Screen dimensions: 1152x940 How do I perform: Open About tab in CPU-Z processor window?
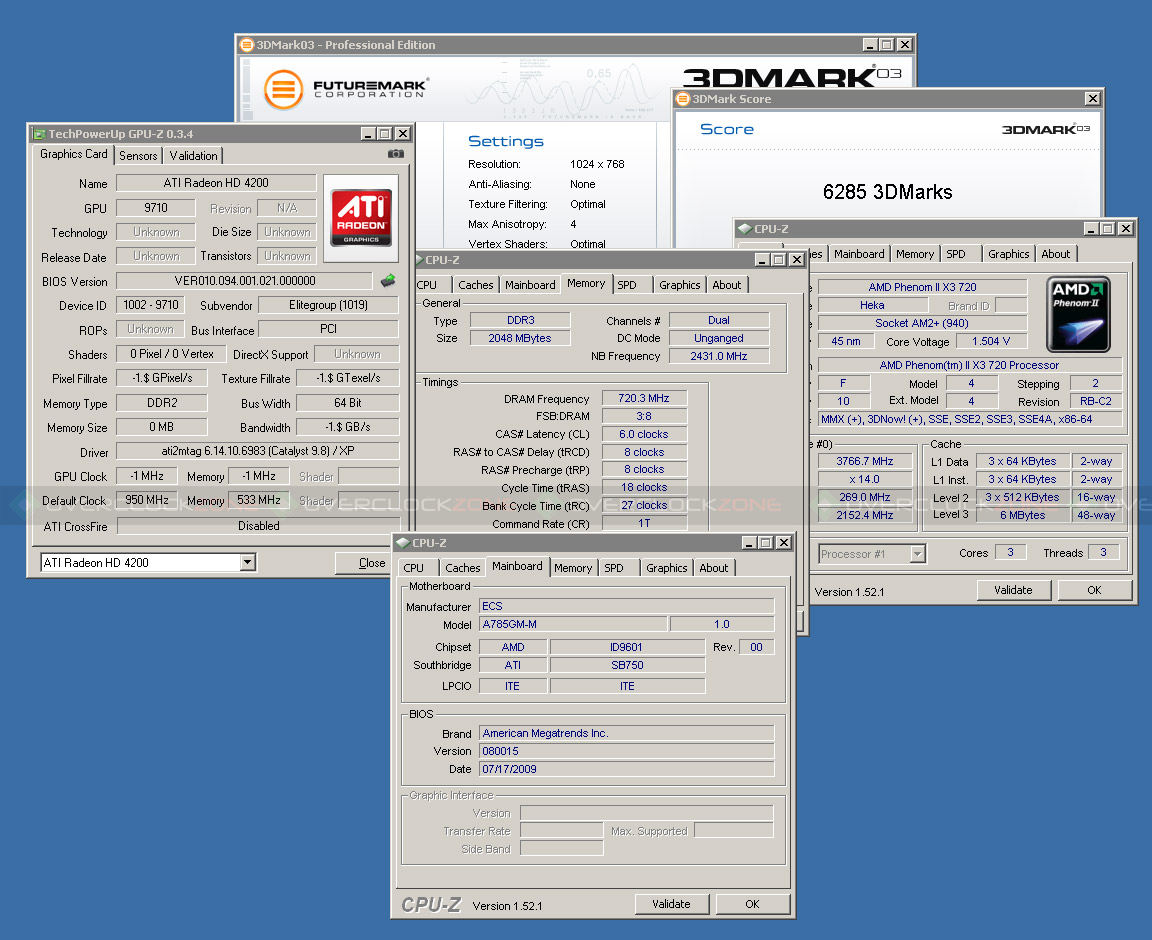click(x=1056, y=254)
